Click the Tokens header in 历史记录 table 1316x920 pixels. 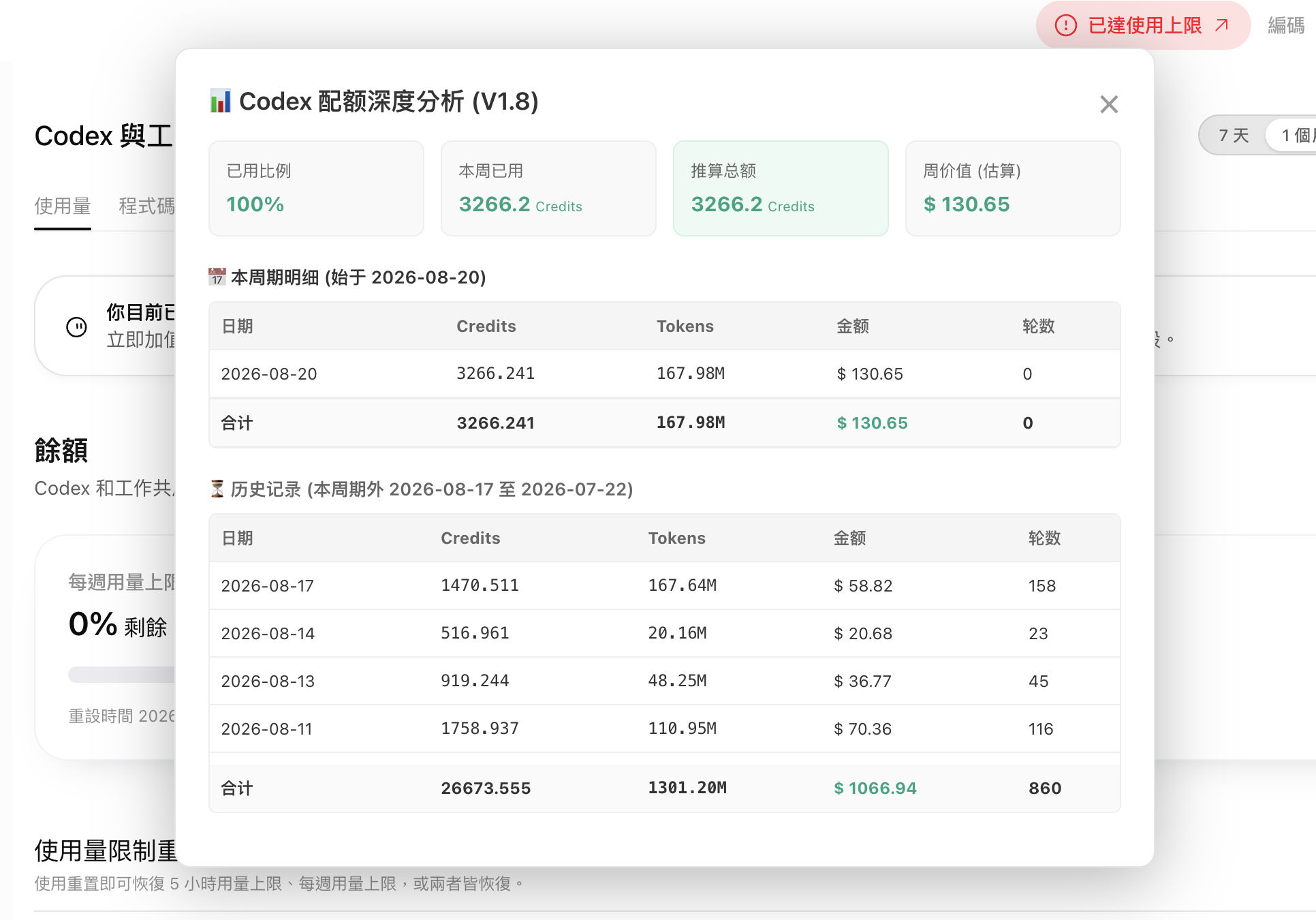677,538
